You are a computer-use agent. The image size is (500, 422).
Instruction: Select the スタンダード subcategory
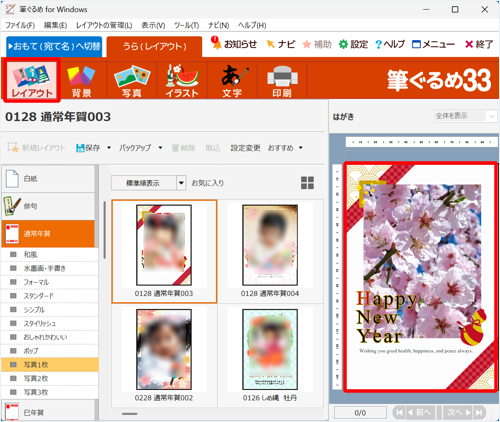click(50, 296)
